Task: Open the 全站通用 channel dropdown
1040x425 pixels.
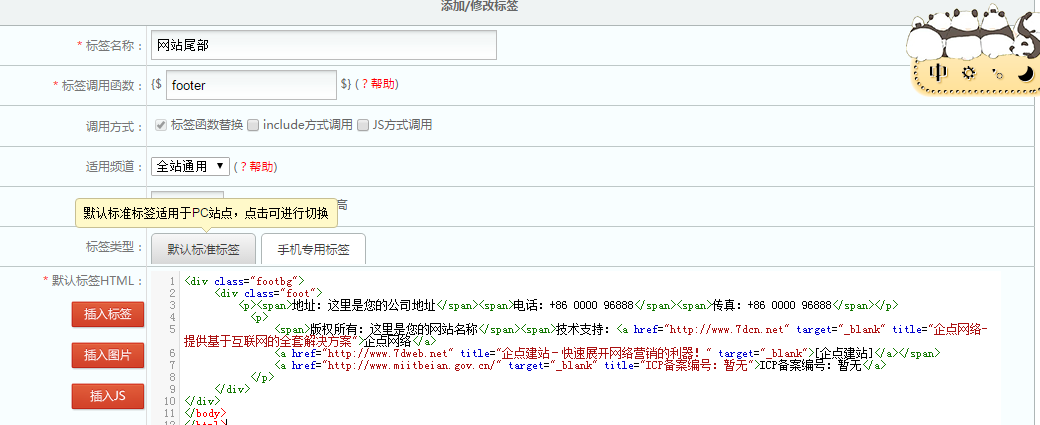Action: click(191, 166)
